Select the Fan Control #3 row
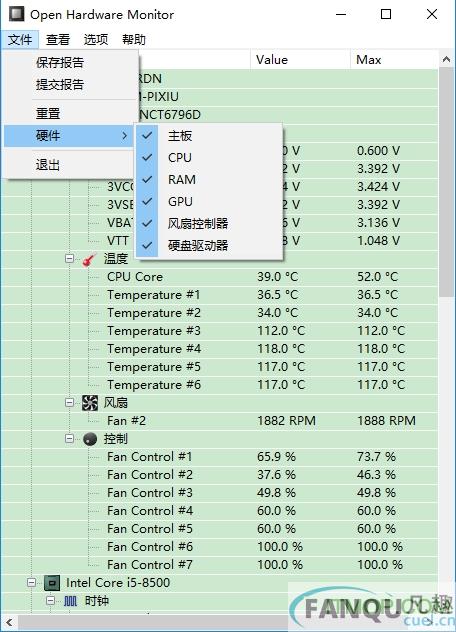456x632 pixels. pos(220,493)
